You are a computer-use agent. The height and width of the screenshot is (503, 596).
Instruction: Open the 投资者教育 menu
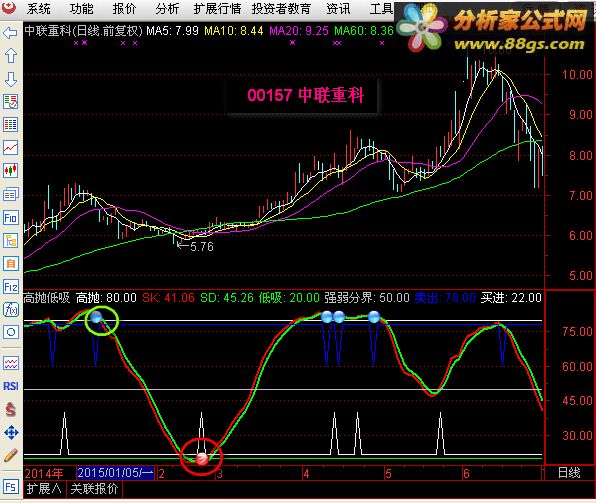[281, 8]
